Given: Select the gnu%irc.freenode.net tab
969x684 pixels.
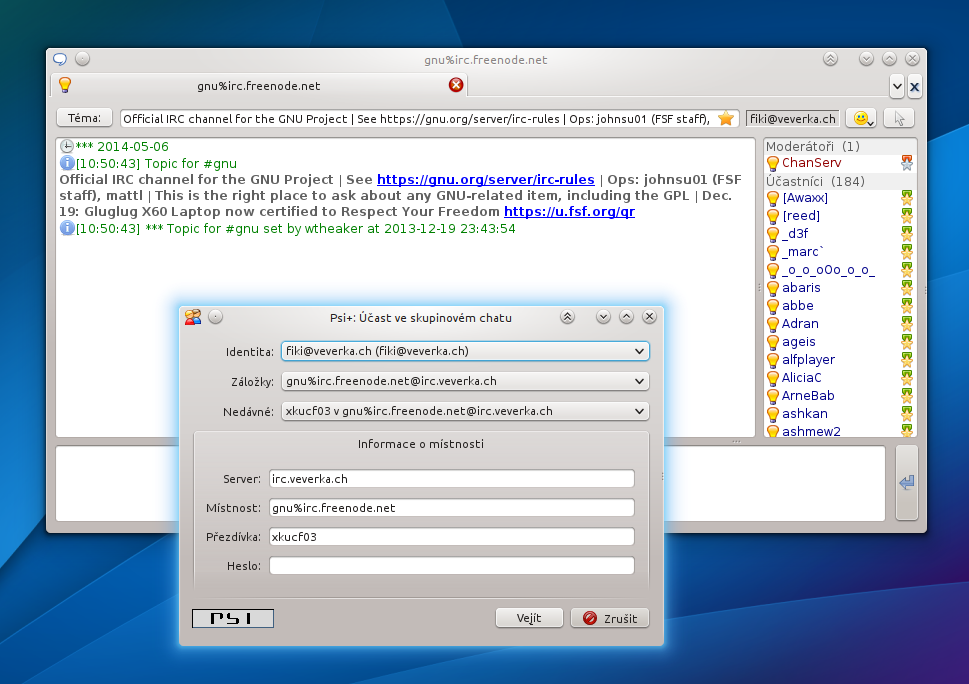Looking at the screenshot, I should [259, 86].
